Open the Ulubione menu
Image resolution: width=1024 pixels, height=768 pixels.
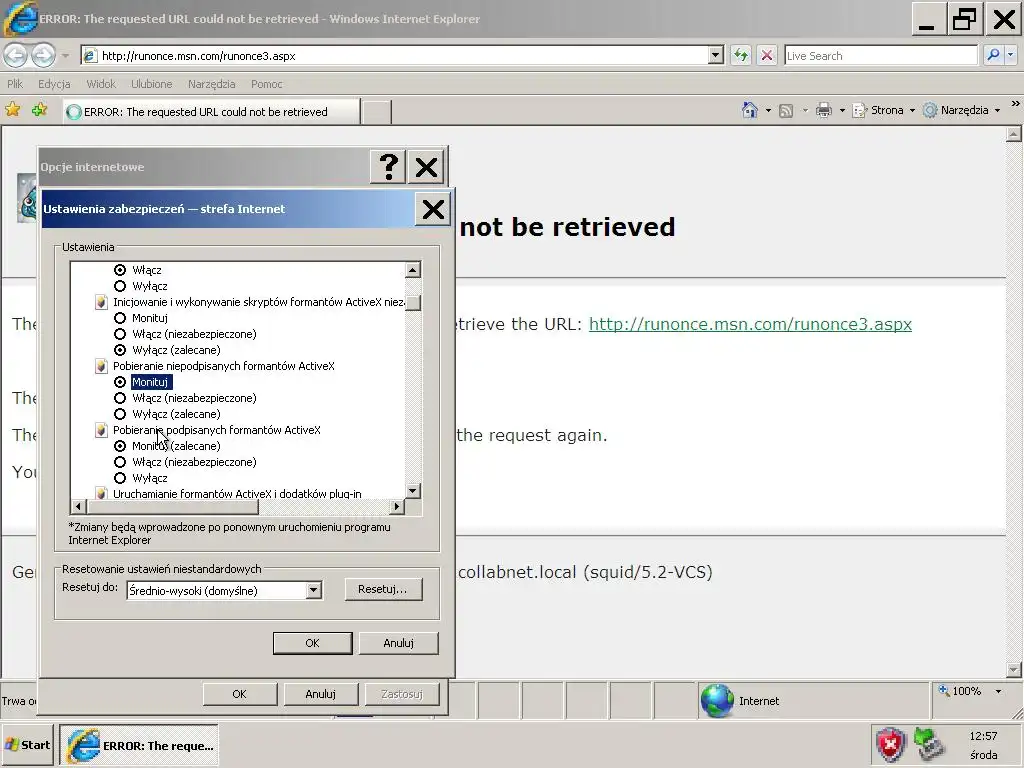[x=152, y=84]
